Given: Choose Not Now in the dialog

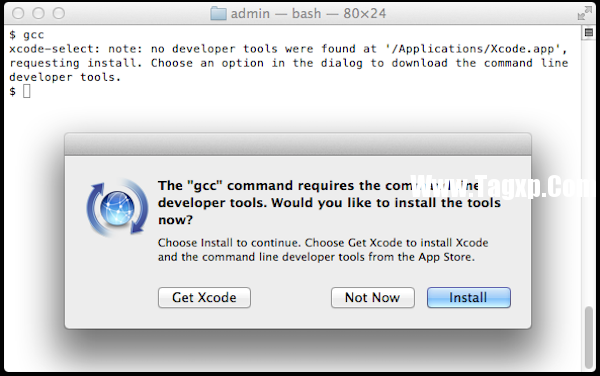Looking at the screenshot, I should coord(373,298).
